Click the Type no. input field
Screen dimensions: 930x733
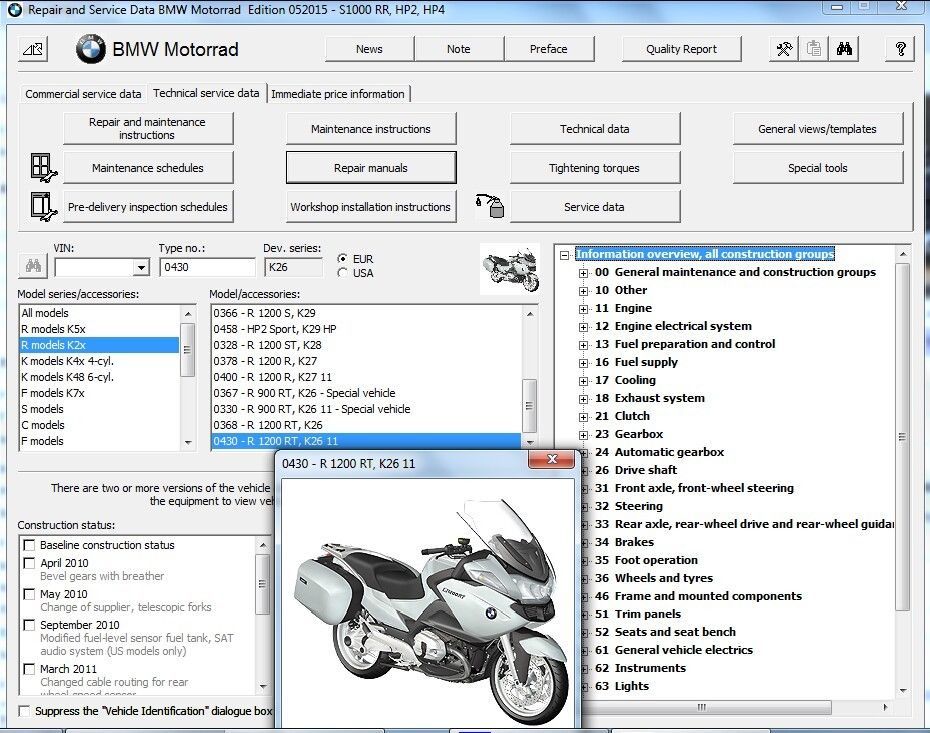[x=207, y=267]
